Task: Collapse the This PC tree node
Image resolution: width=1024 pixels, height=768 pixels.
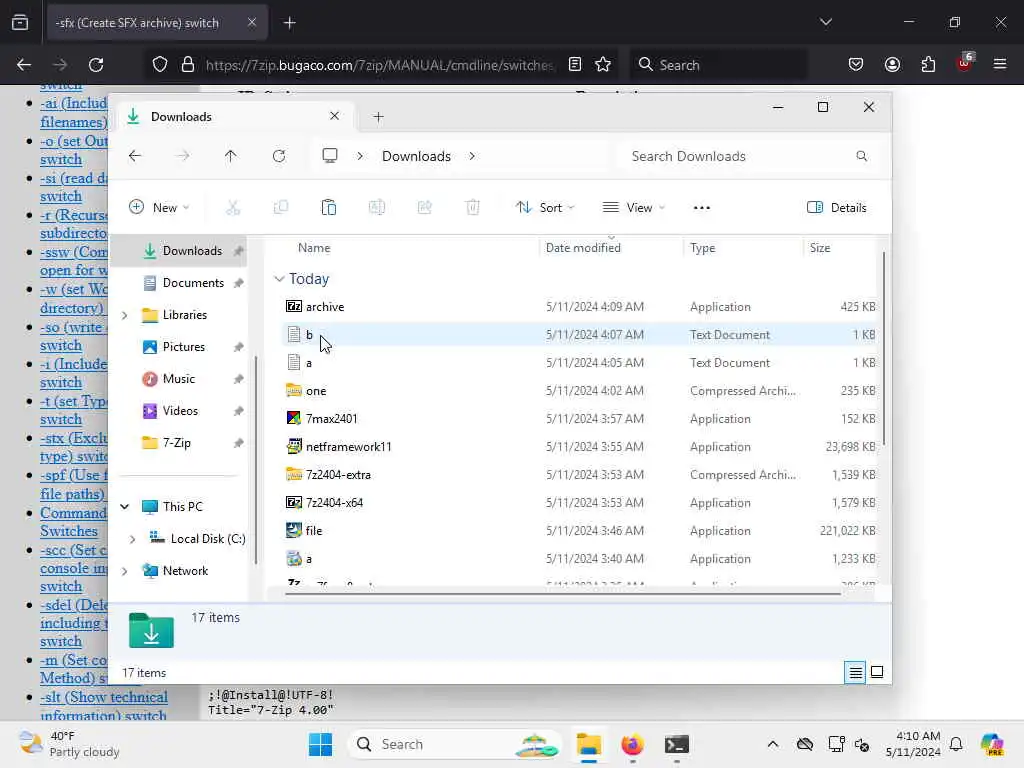Action: (x=125, y=507)
